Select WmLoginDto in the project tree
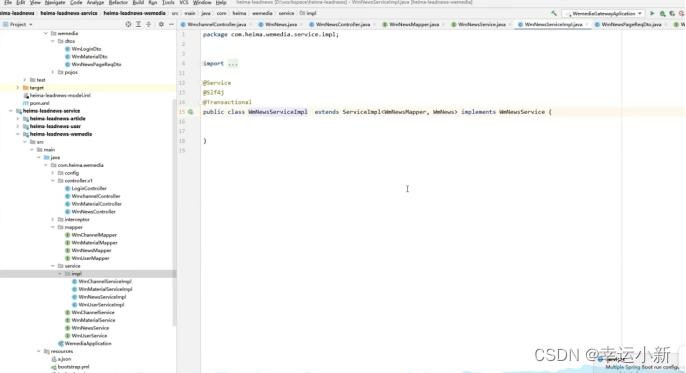This screenshot has height=373, width=686. tap(86, 49)
